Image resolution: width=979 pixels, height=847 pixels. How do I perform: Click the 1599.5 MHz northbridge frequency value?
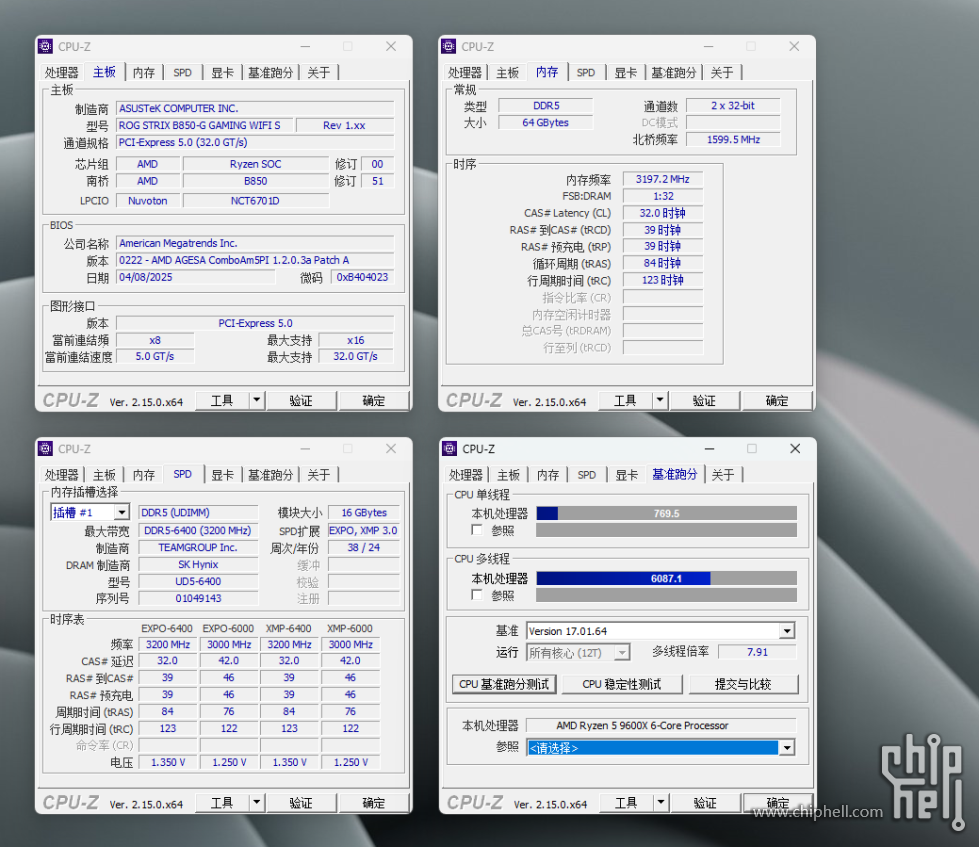click(x=733, y=139)
